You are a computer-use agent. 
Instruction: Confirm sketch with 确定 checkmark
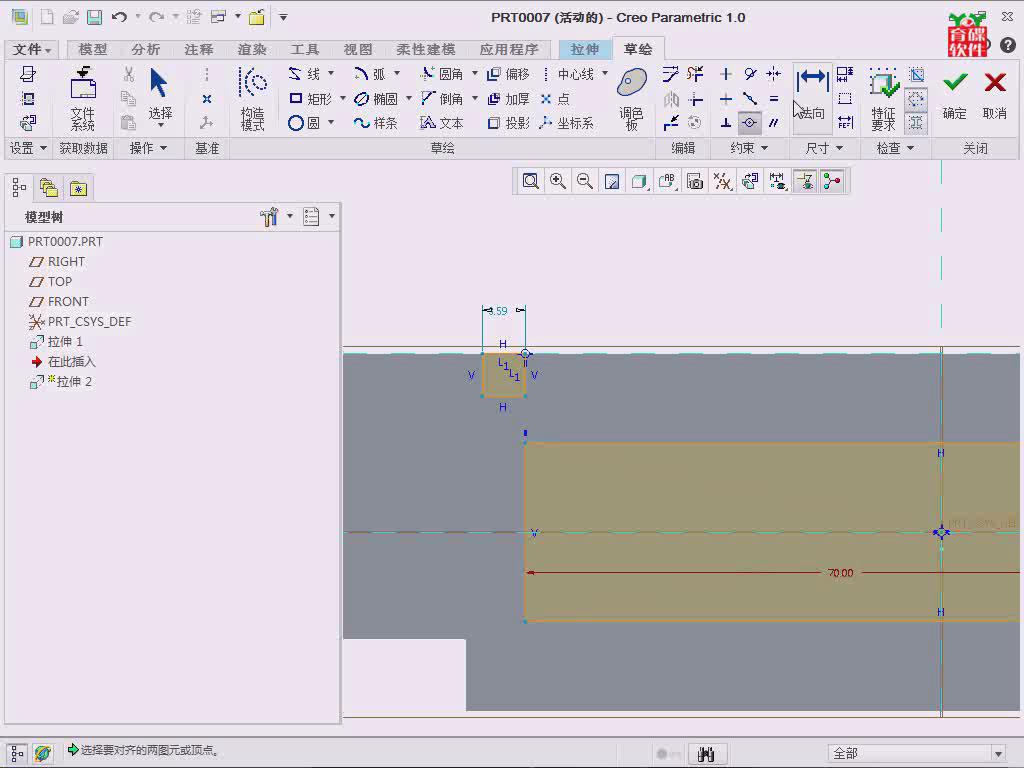click(955, 95)
